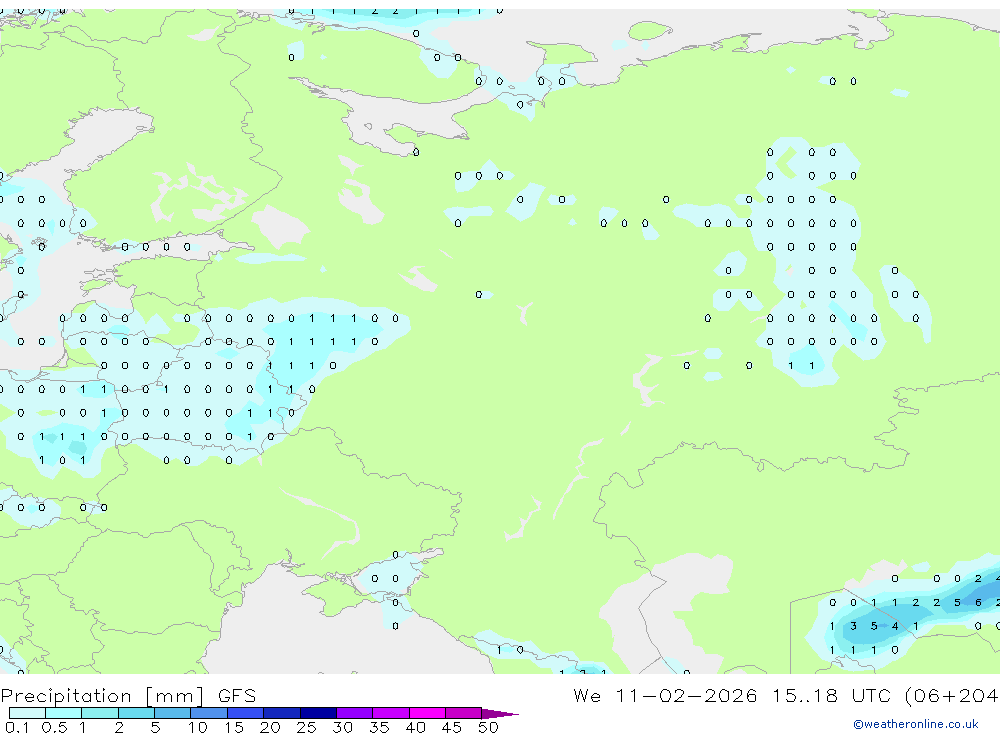Image resolution: width=1000 pixels, height=733 pixels.
Task: Click the '0.1' legend scale label
Action: pyautogui.click(x=17, y=727)
